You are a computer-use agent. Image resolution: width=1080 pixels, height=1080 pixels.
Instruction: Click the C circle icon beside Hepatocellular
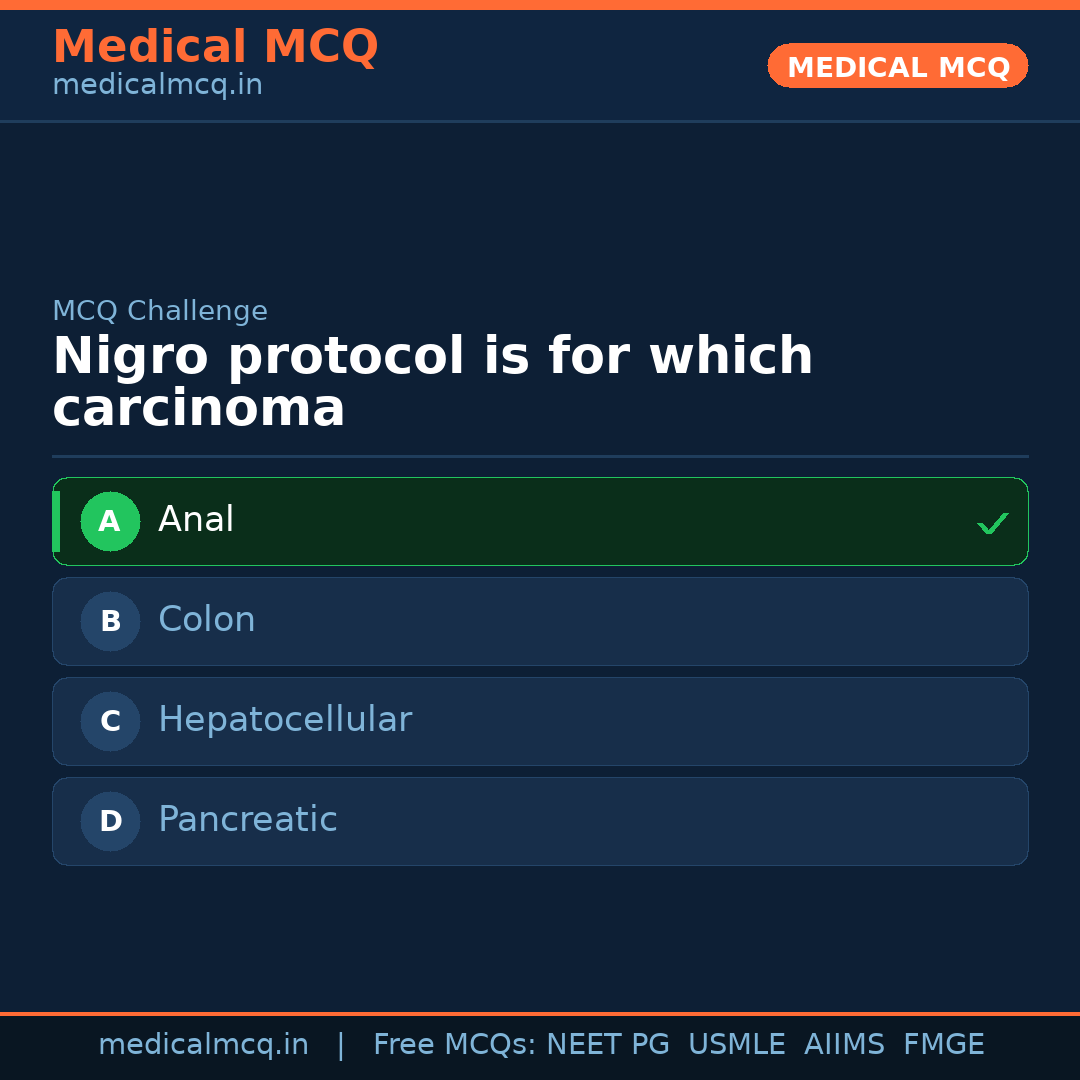point(110,721)
